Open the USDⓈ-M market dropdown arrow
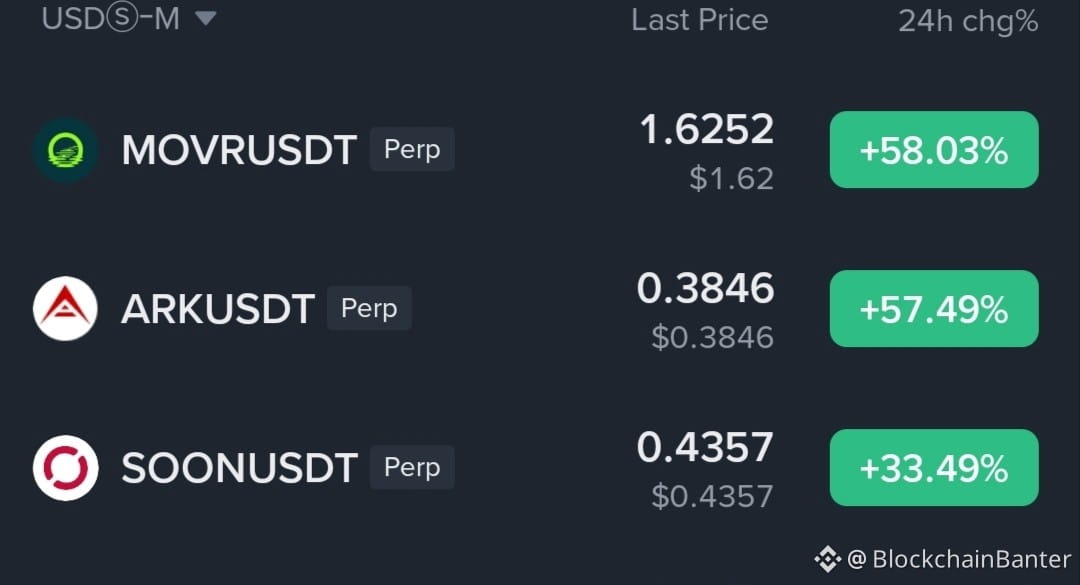Screen dimensions: 1080x585 [x=205, y=19]
